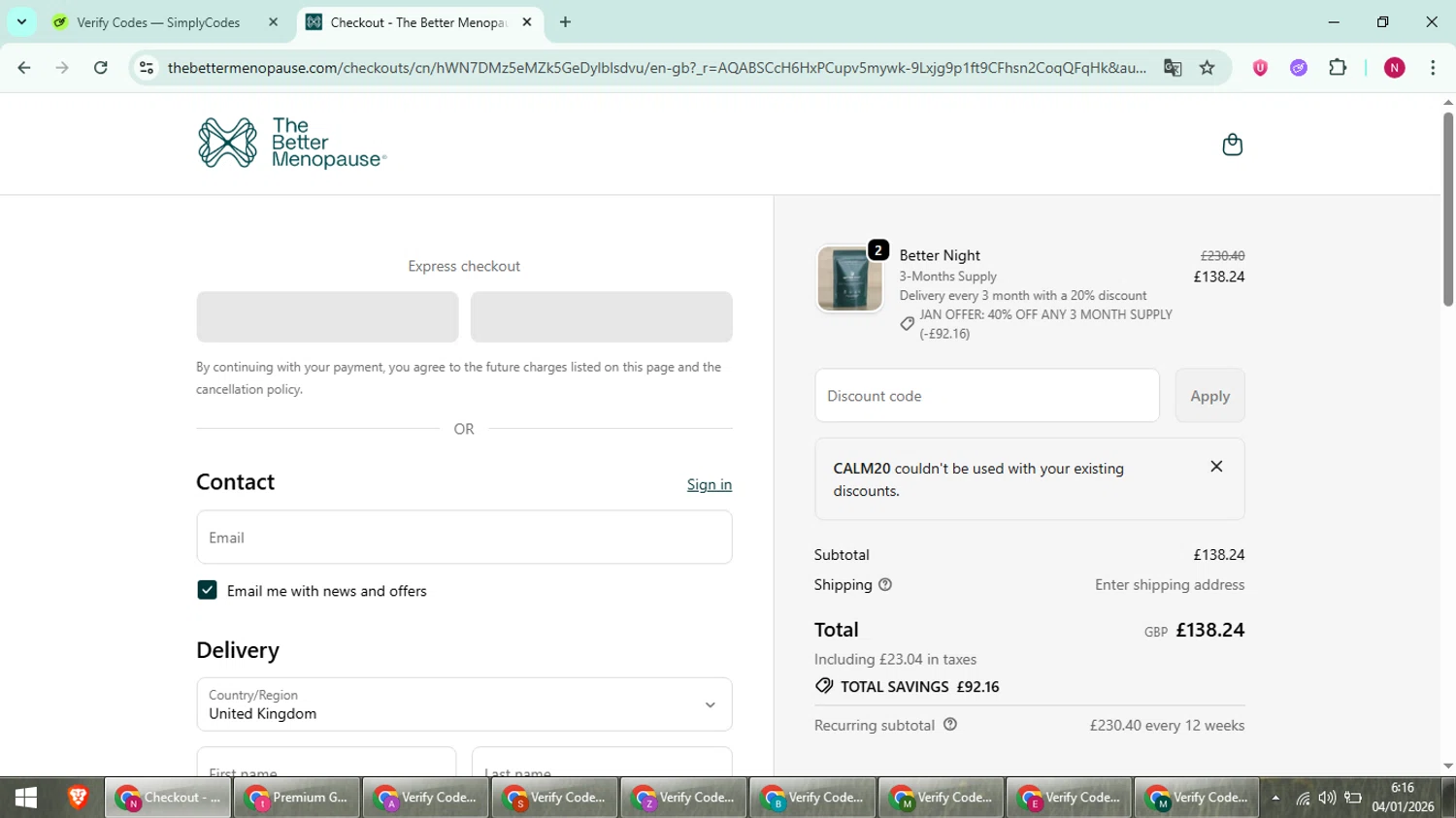Expand the tab search dropdown arrow
This screenshot has width=1456, height=818.
(21, 22)
